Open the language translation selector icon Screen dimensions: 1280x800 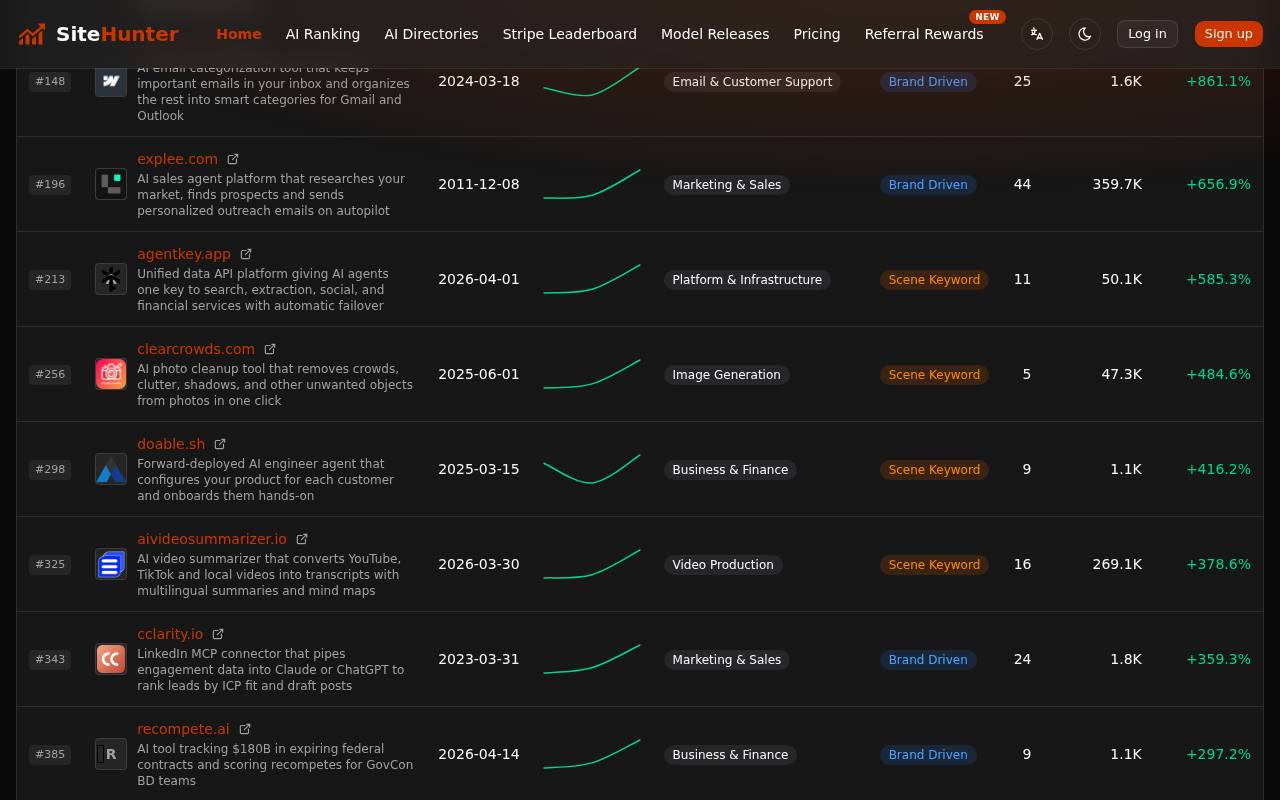tap(1037, 34)
